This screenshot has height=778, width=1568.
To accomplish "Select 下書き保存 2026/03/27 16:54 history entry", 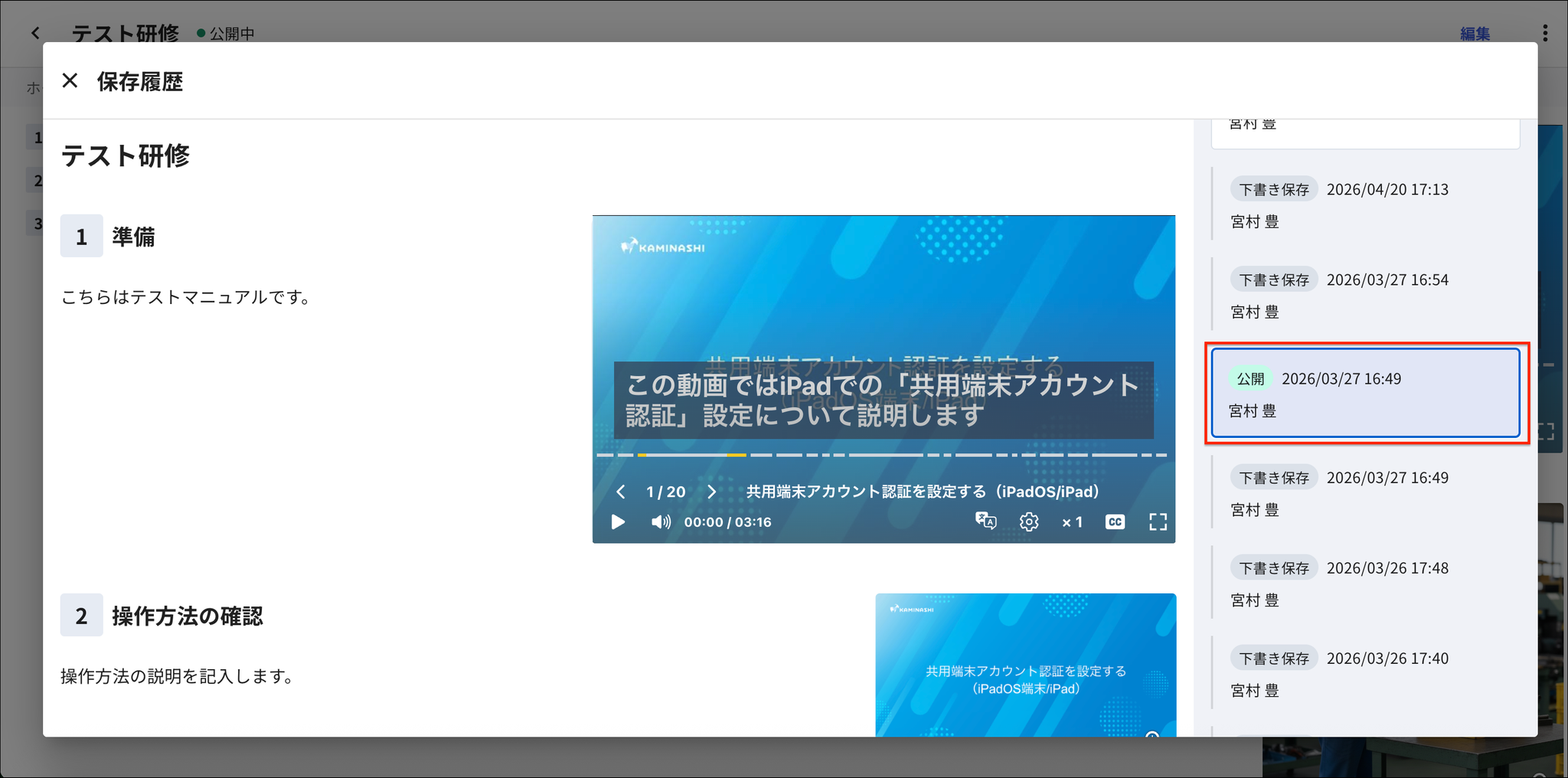I will point(1366,296).
